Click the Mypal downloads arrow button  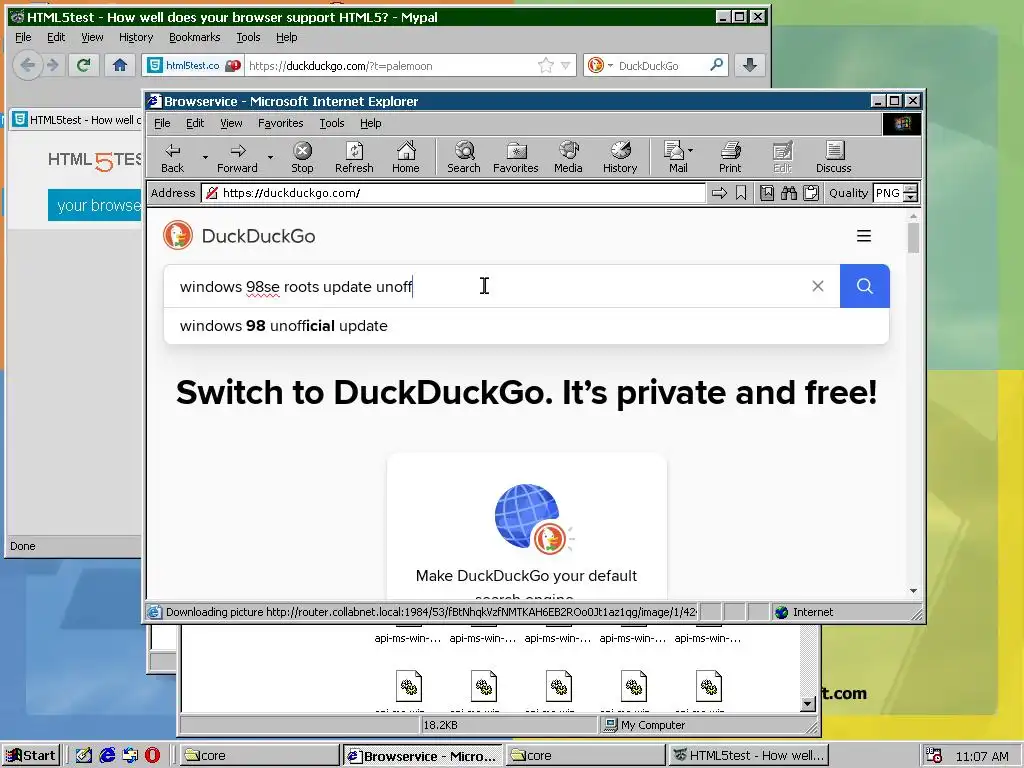coord(750,65)
